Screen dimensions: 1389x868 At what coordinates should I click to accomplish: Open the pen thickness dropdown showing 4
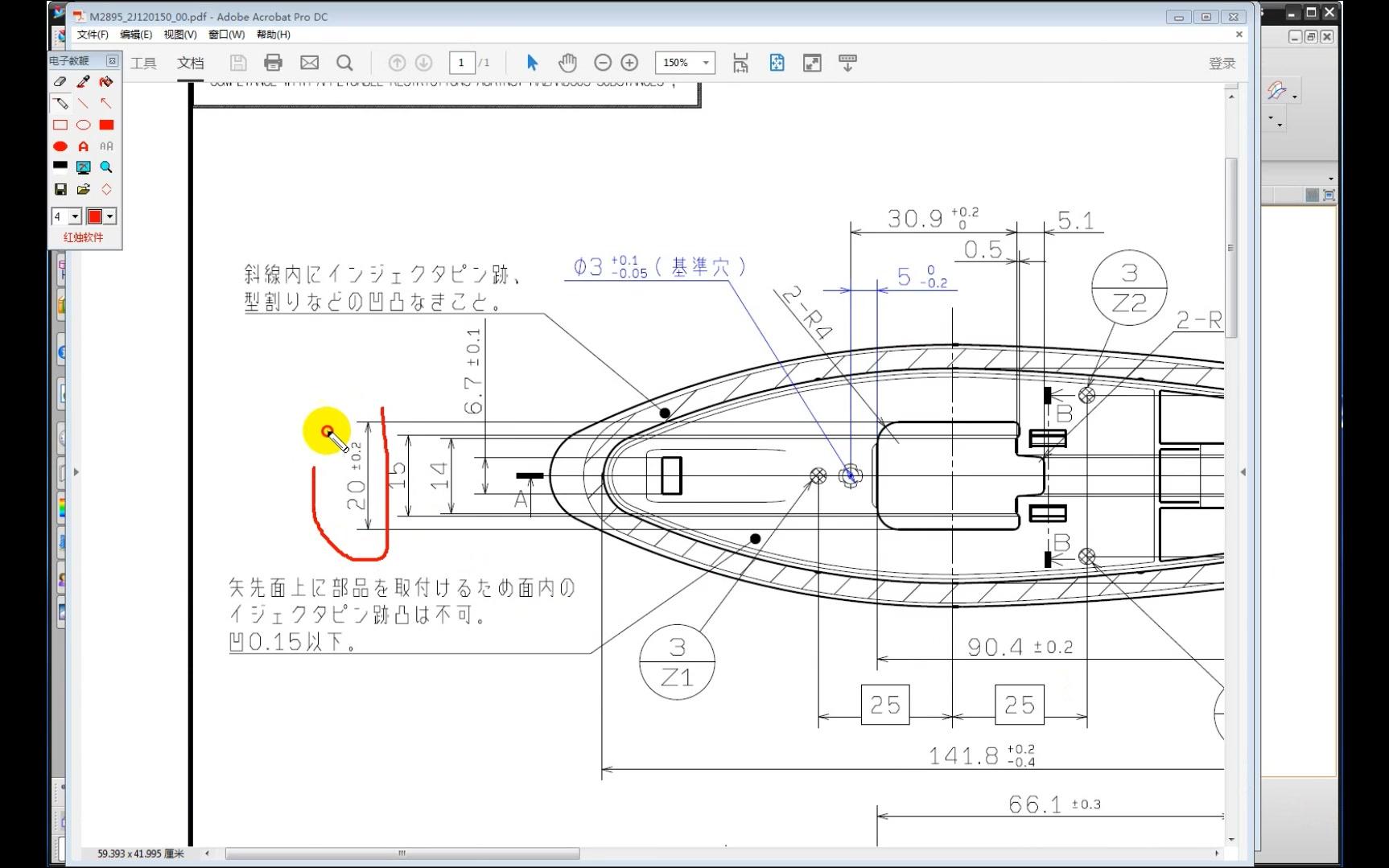pos(75,216)
